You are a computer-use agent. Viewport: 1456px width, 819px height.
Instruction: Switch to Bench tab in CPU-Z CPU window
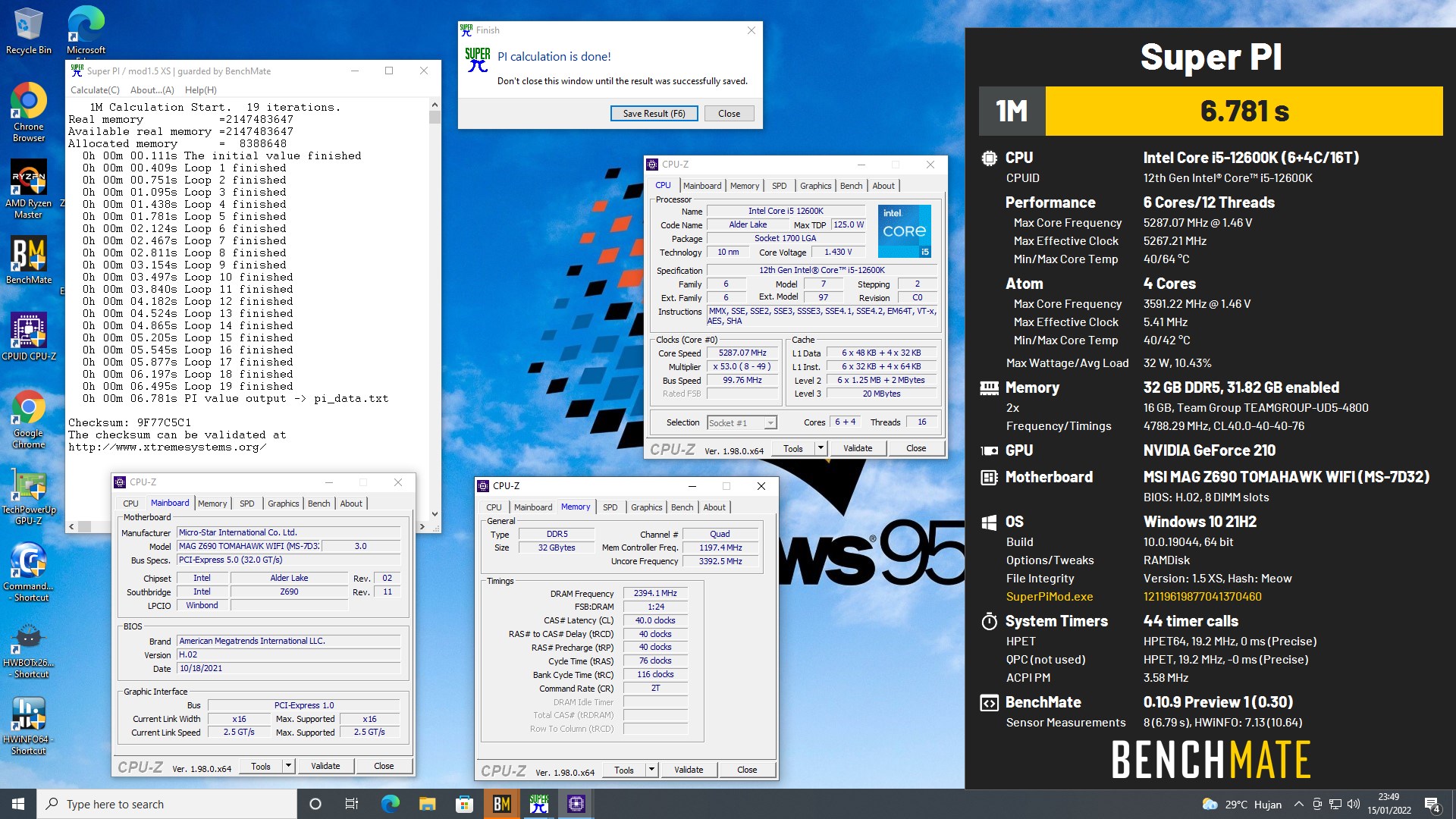click(851, 186)
